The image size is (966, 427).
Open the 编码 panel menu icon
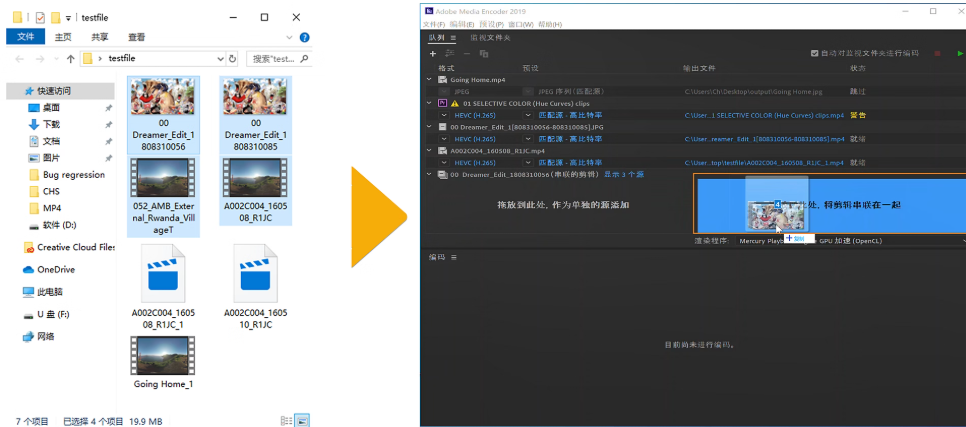click(453, 257)
